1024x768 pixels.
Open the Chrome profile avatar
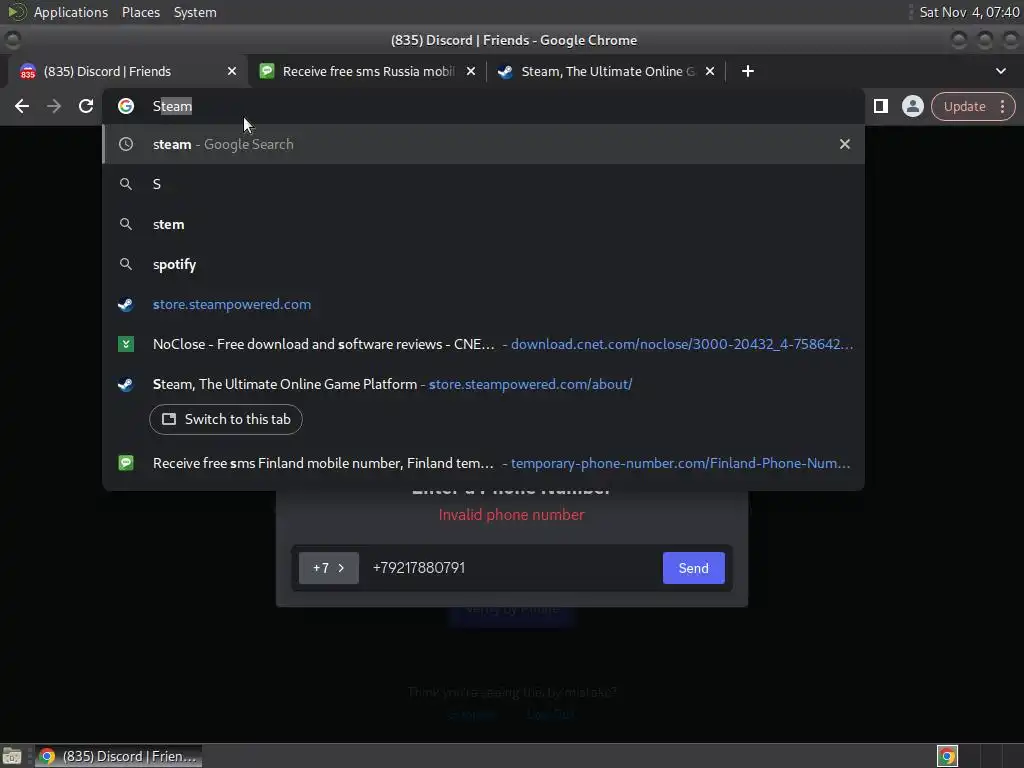click(912, 106)
